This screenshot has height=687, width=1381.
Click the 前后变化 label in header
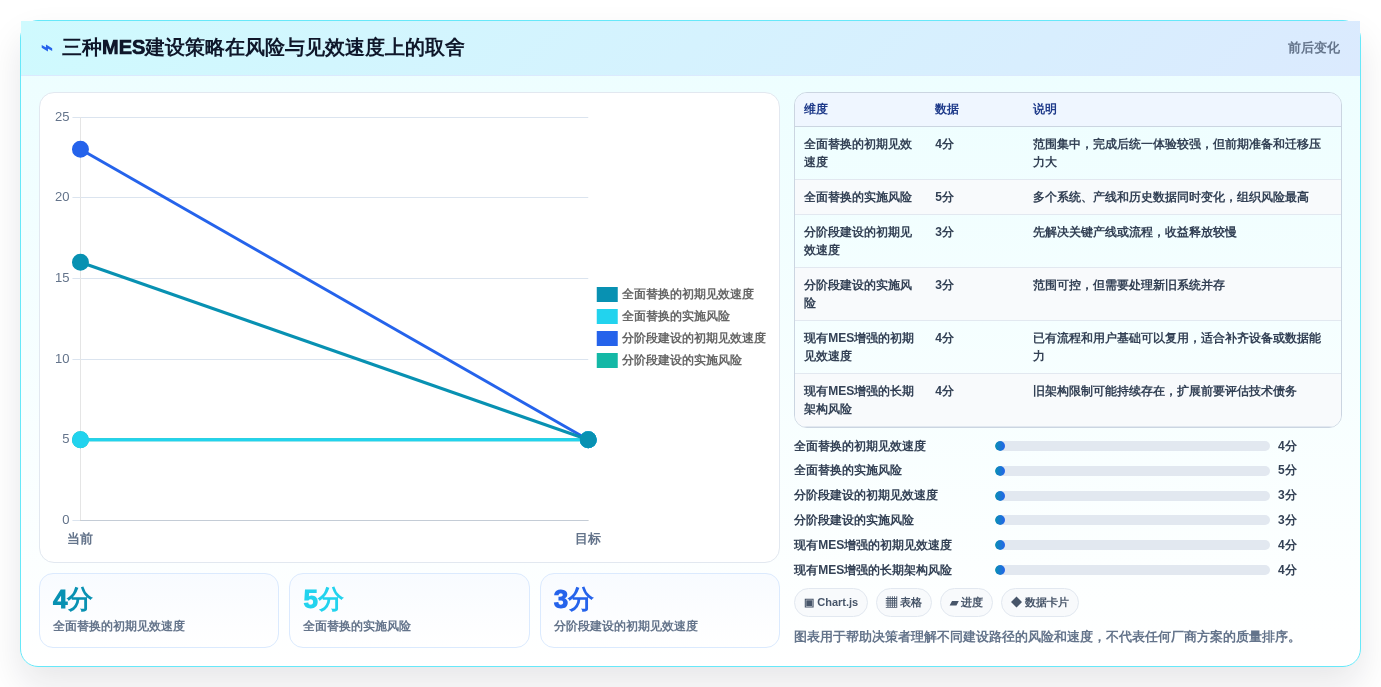[x=1313, y=48]
